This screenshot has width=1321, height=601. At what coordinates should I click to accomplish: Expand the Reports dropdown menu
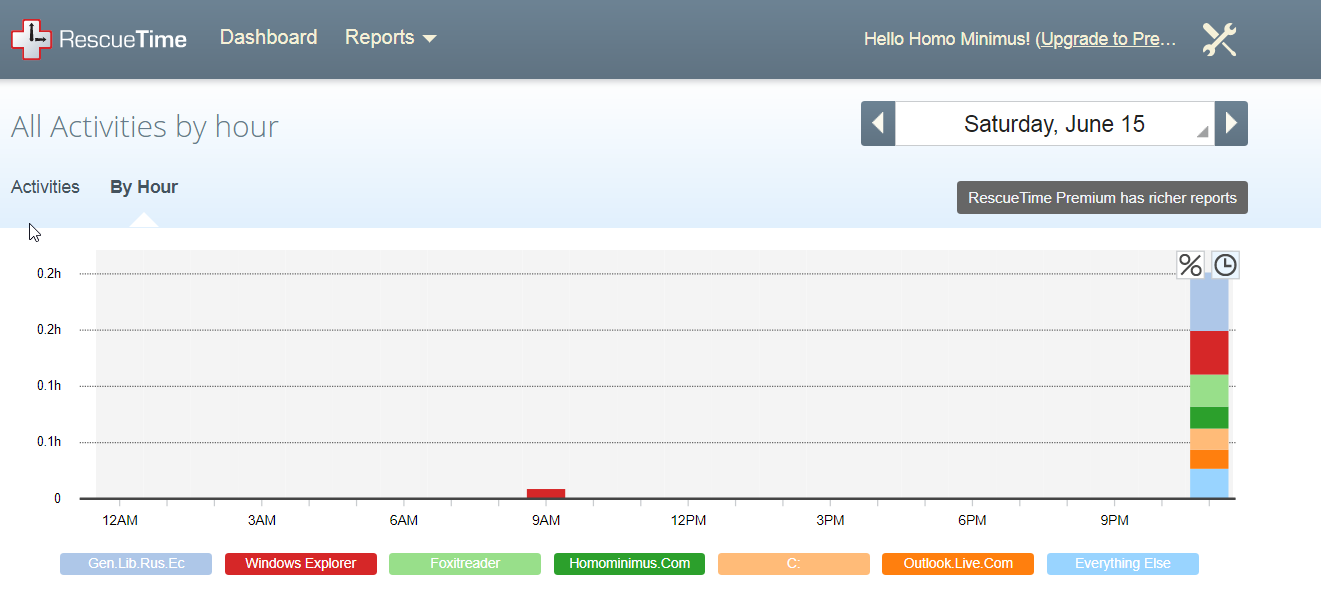391,38
